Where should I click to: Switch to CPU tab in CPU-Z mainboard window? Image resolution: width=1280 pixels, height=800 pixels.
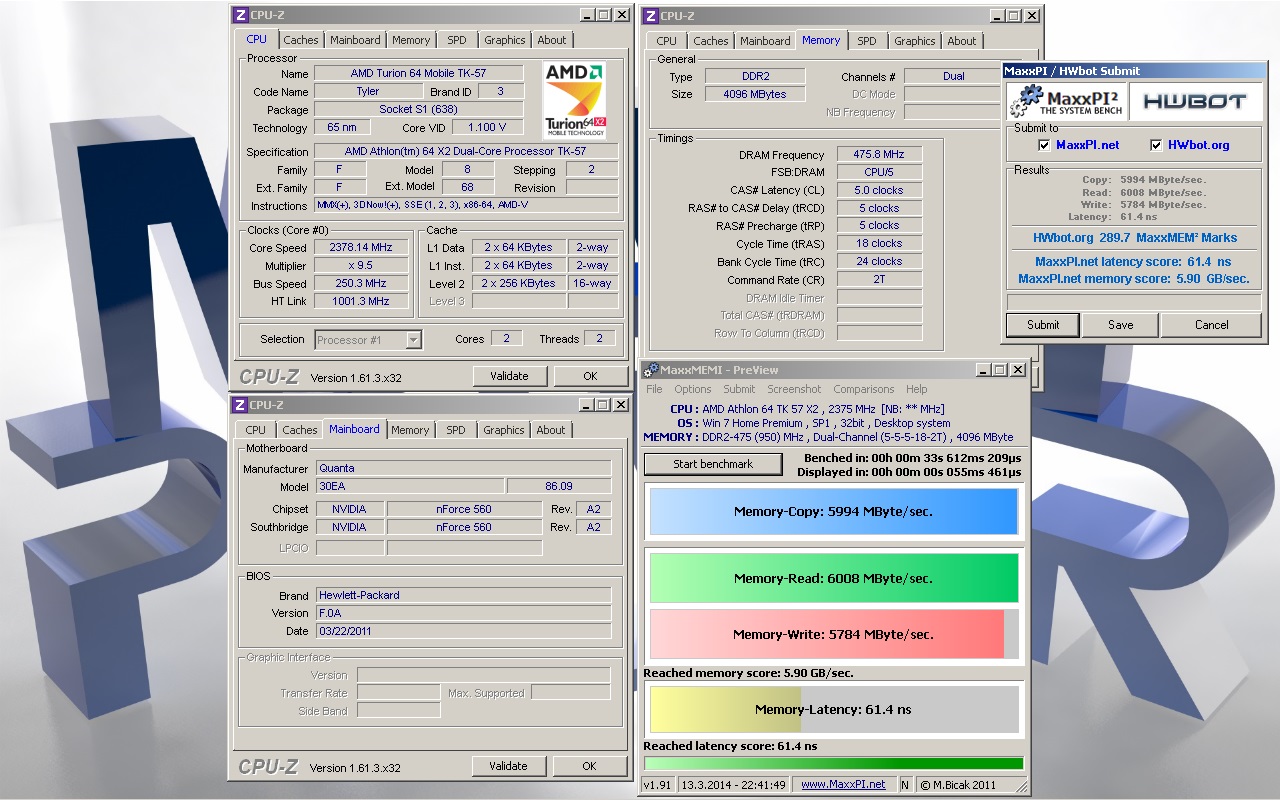tap(256, 430)
